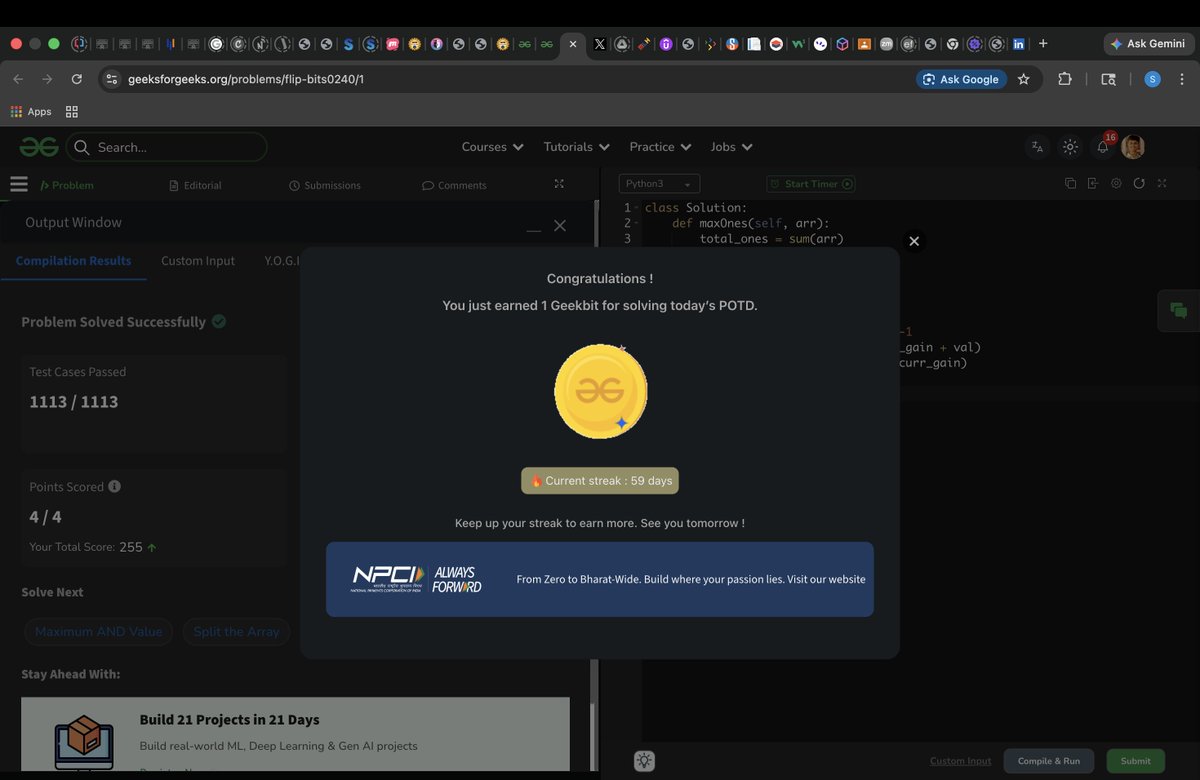Click the Build 21 Projects in 21 Days card
Image resolution: width=1200 pixels, height=780 pixels.
295,733
